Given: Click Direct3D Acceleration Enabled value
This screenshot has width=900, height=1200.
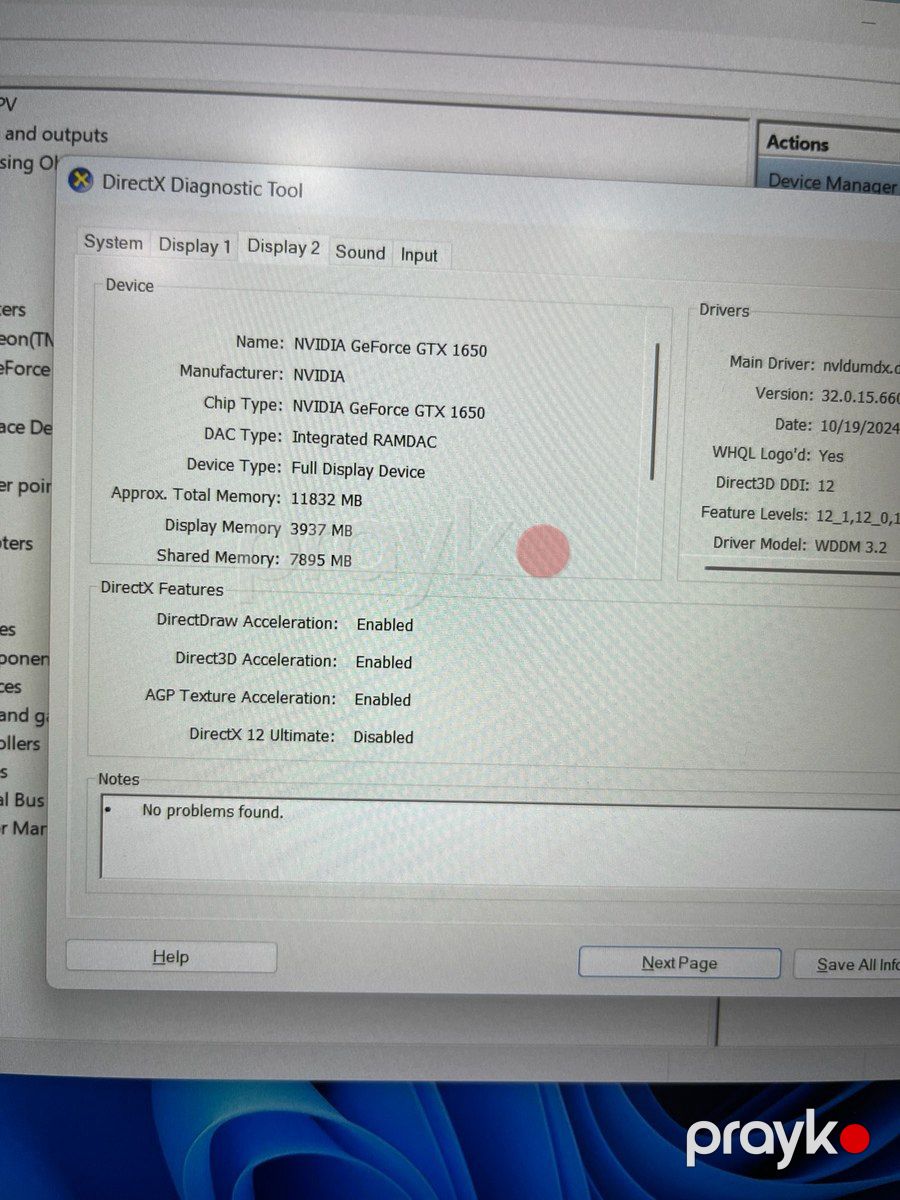Looking at the screenshot, I should (x=383, y=662).
